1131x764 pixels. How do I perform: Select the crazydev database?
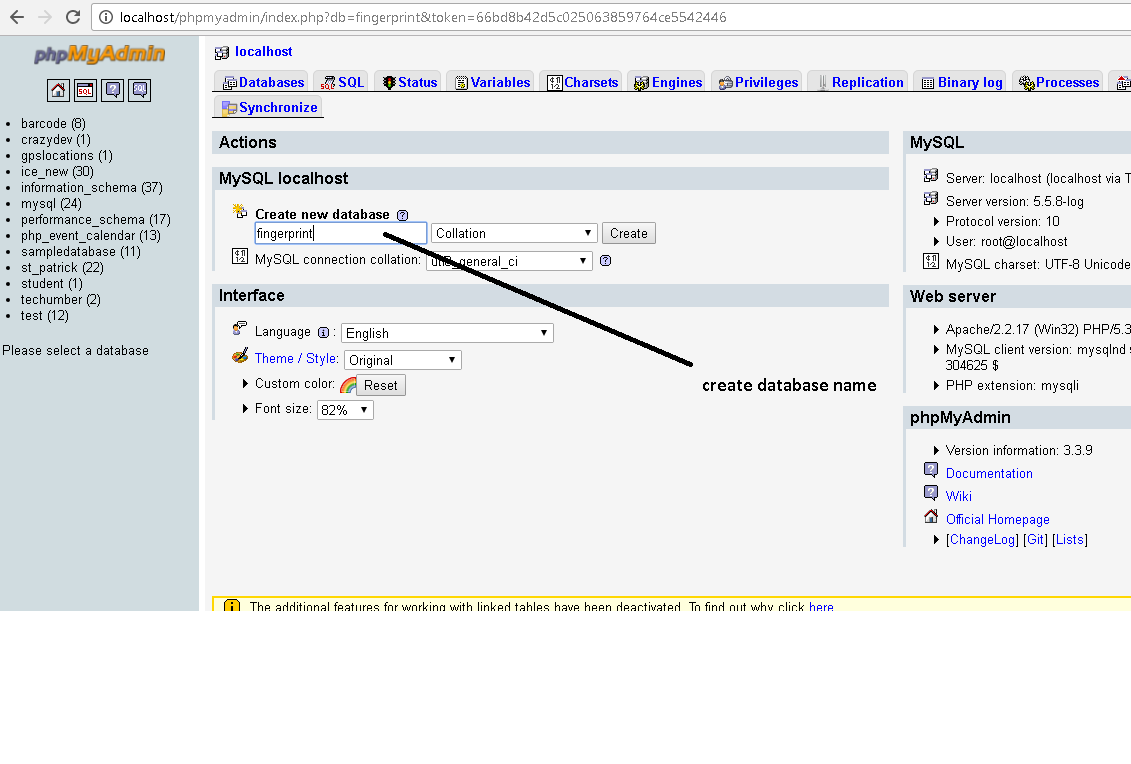pos(56,140)
